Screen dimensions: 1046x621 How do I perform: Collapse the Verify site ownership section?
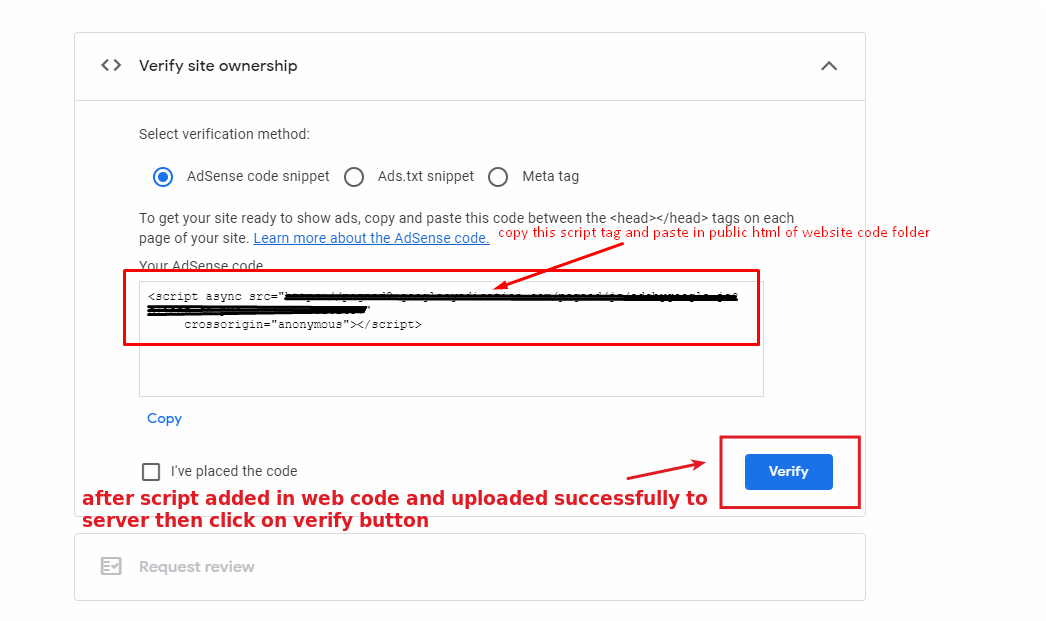point(829,65)
